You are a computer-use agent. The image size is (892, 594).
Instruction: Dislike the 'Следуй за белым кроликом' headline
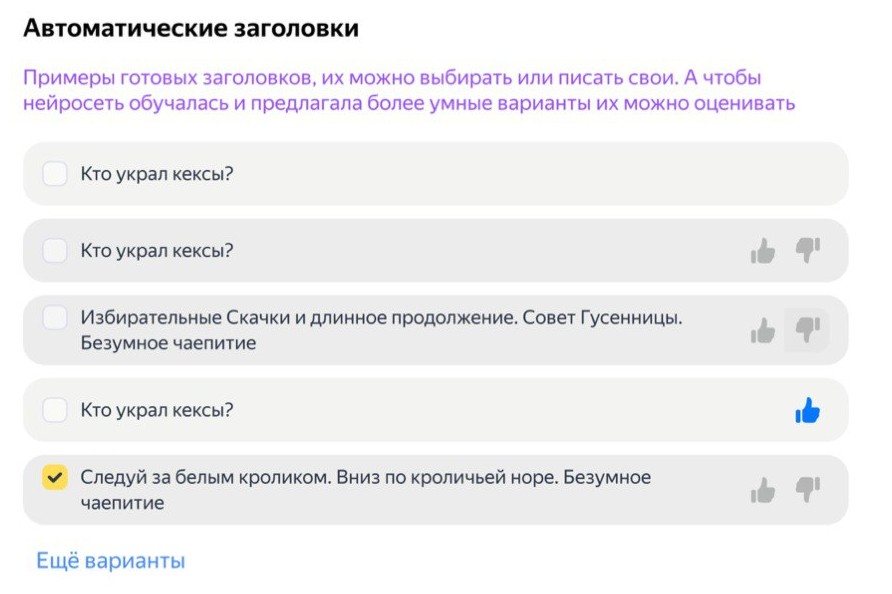pos(808,489)
